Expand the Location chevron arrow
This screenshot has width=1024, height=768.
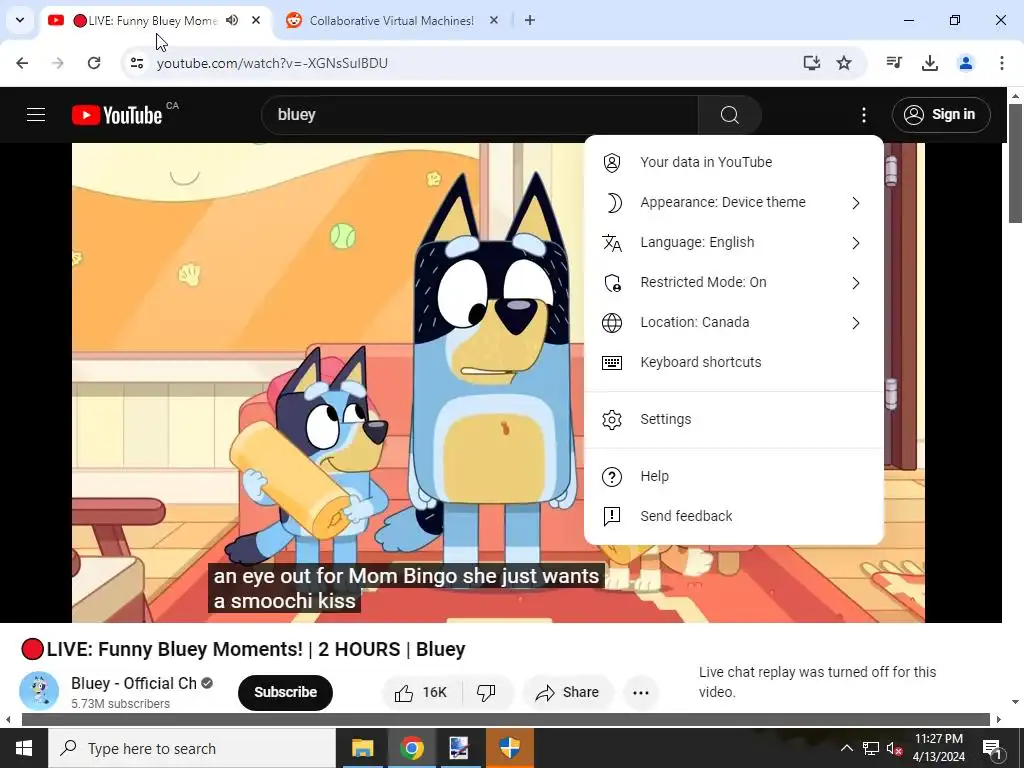click(856, 323)
